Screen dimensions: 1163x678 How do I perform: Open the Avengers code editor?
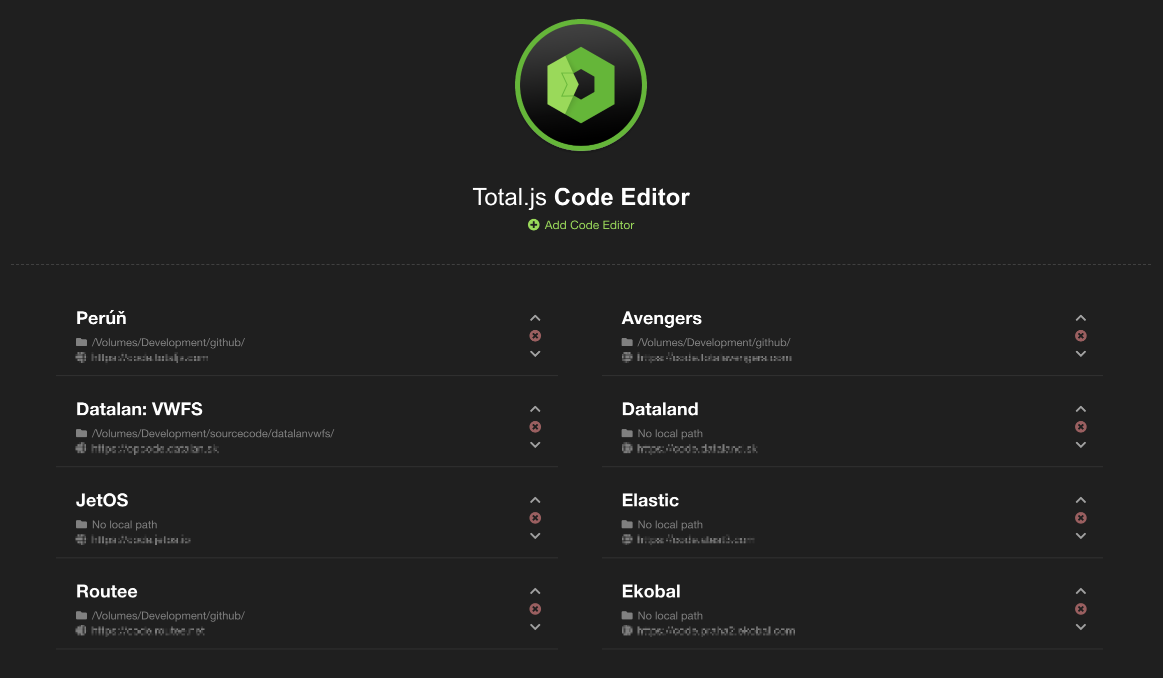pos(662,318)
